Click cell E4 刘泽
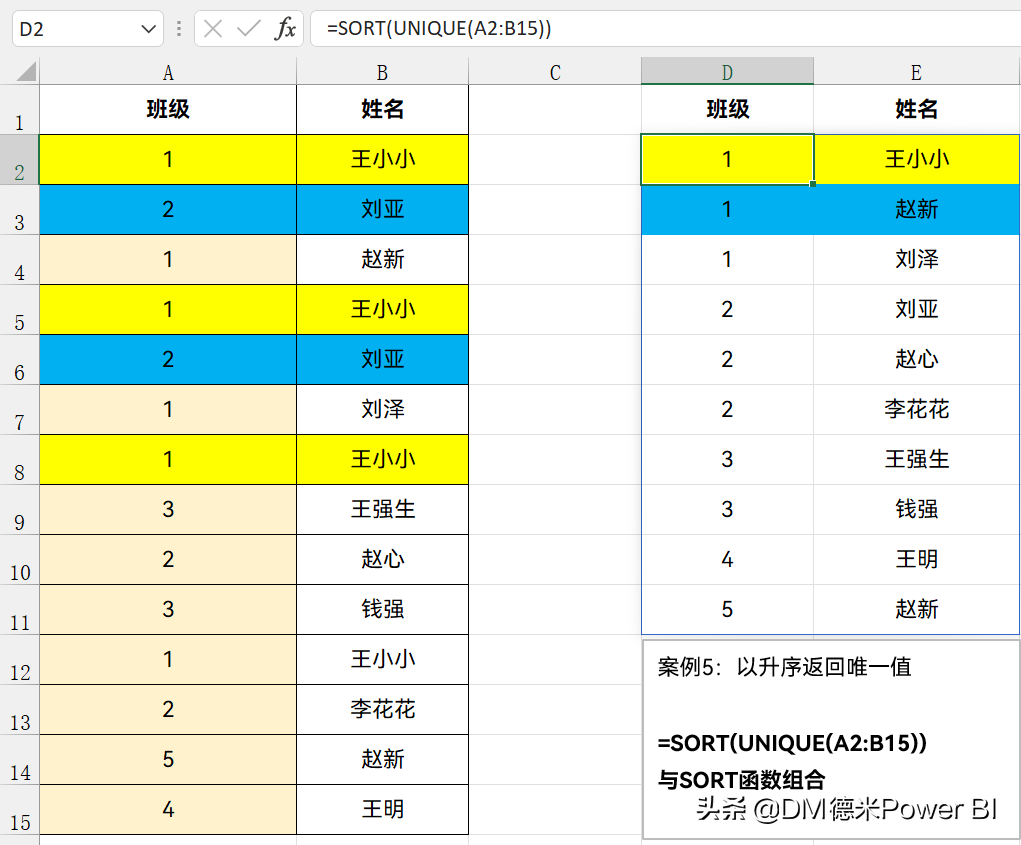Image resolution: width=1021 pixels, height=845 pixels. (916, 260)
